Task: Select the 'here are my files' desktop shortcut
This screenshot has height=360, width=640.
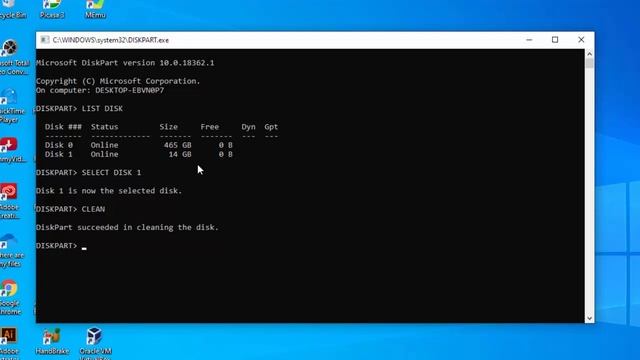Action: point(10,250)
